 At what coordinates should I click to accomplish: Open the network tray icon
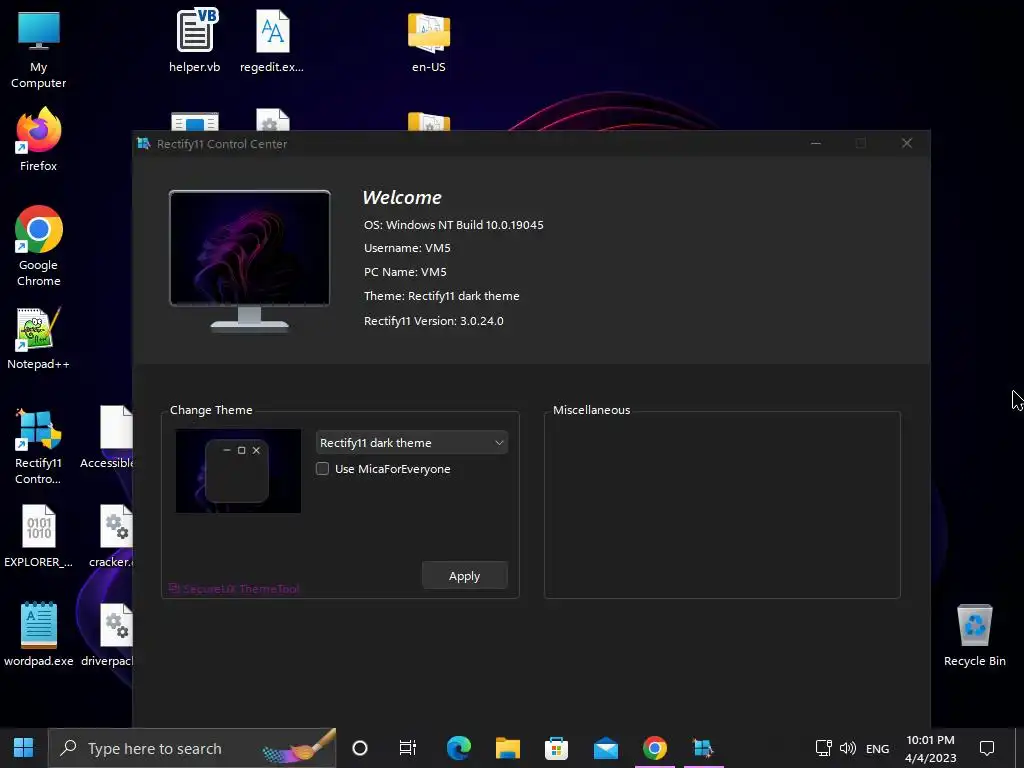823,748
